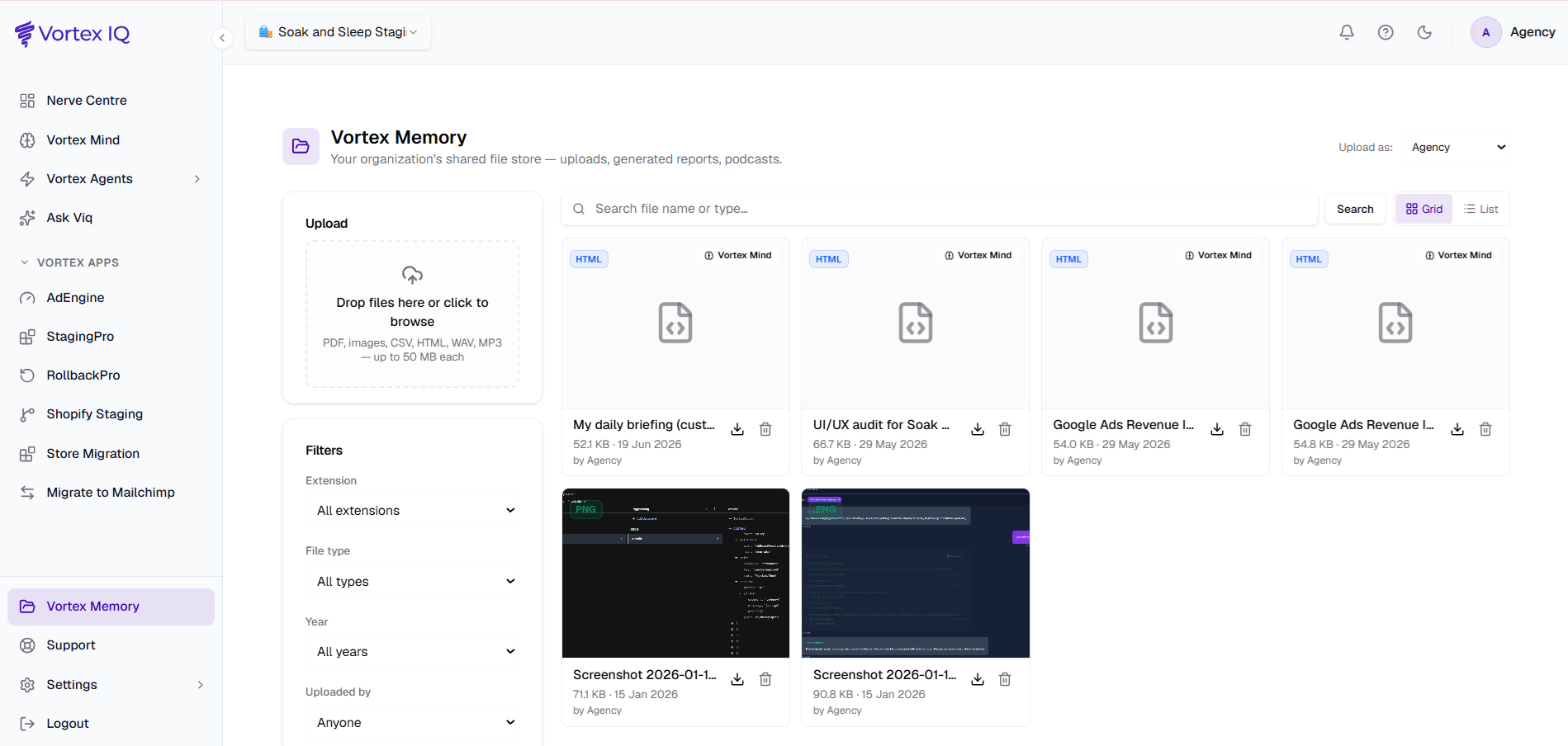Delete UI/UX audit for Soak file

(1005, 429)
